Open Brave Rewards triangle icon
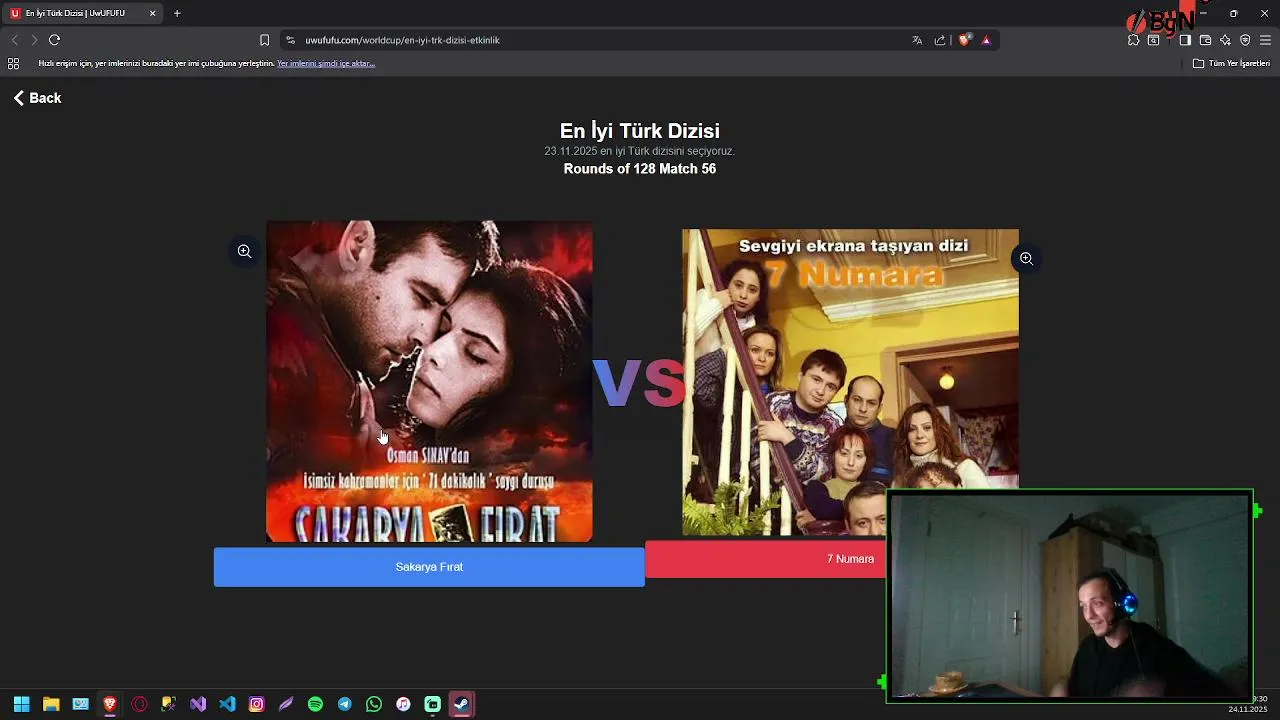The width and height of the screenshot is (1280, 720). pyautogui.click(x=986, y=40)
